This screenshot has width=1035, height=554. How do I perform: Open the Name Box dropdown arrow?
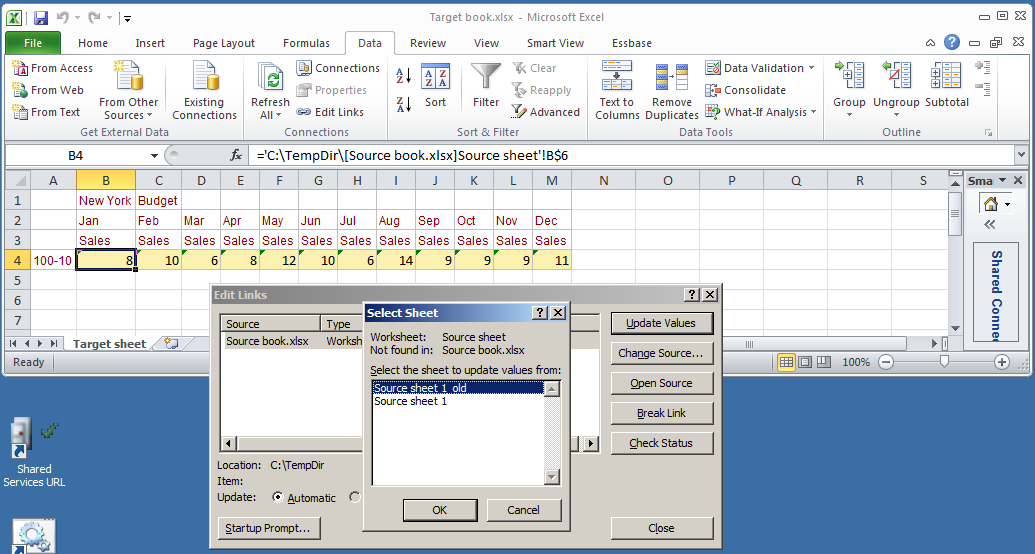click(x=154, y=156)
